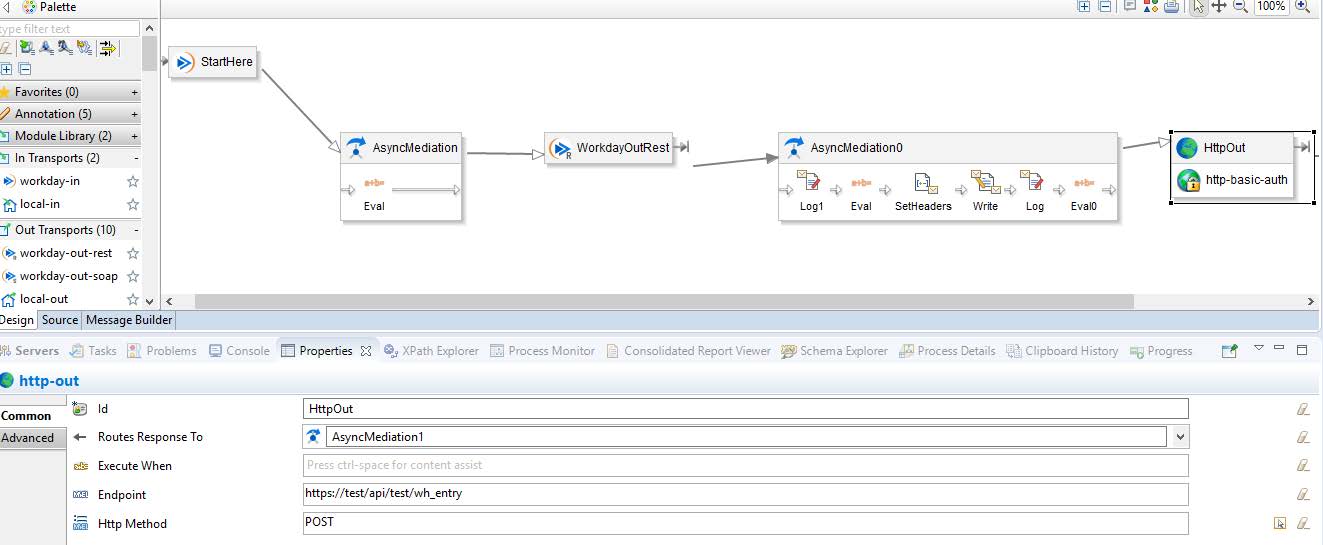Viewport: 1323px width, 545px height.
Task: Select the pointer selection tool
Action: click(x=1199, y=6)
